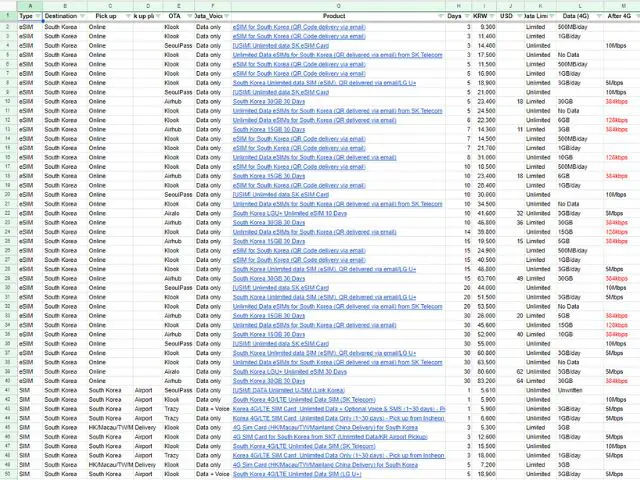Click the Delivery cell in the 7,200 row

[x=148, y=465]
